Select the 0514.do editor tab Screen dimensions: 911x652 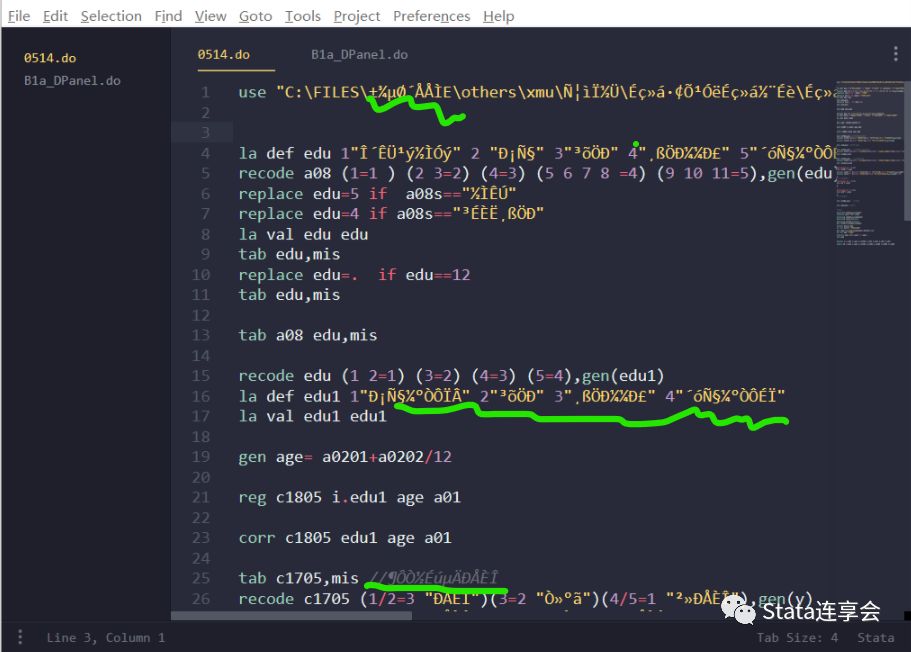pos(223,54)
